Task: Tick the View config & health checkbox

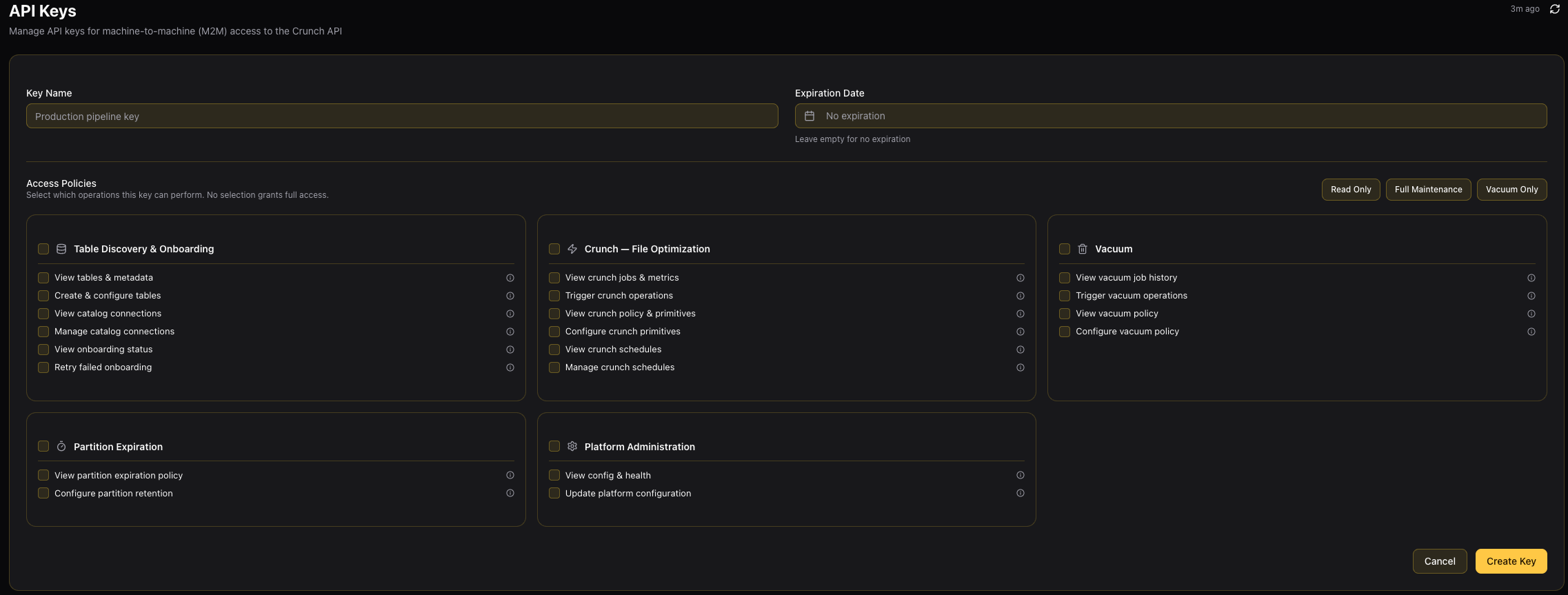Action: pos(554,475)
